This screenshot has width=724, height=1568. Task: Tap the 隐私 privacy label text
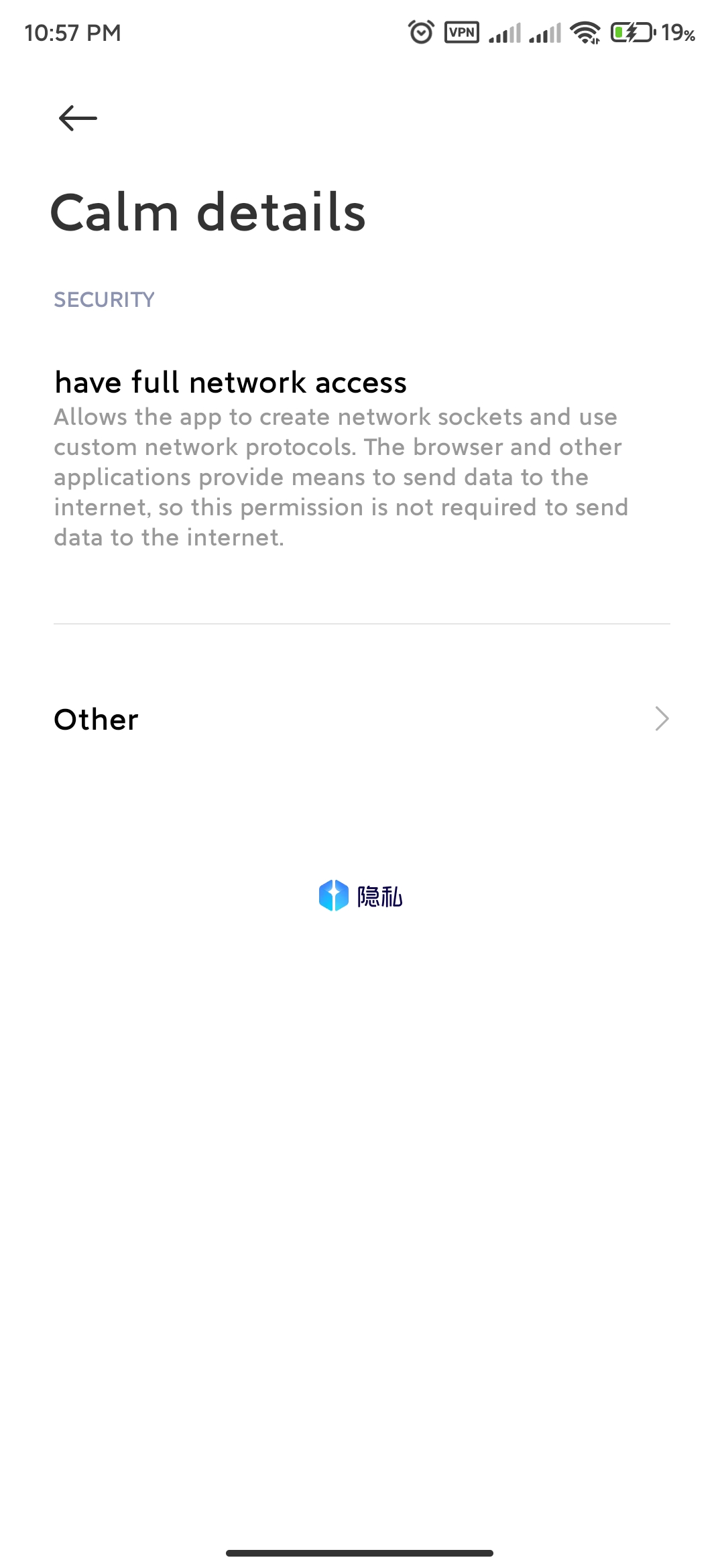(x=379, y=897)
